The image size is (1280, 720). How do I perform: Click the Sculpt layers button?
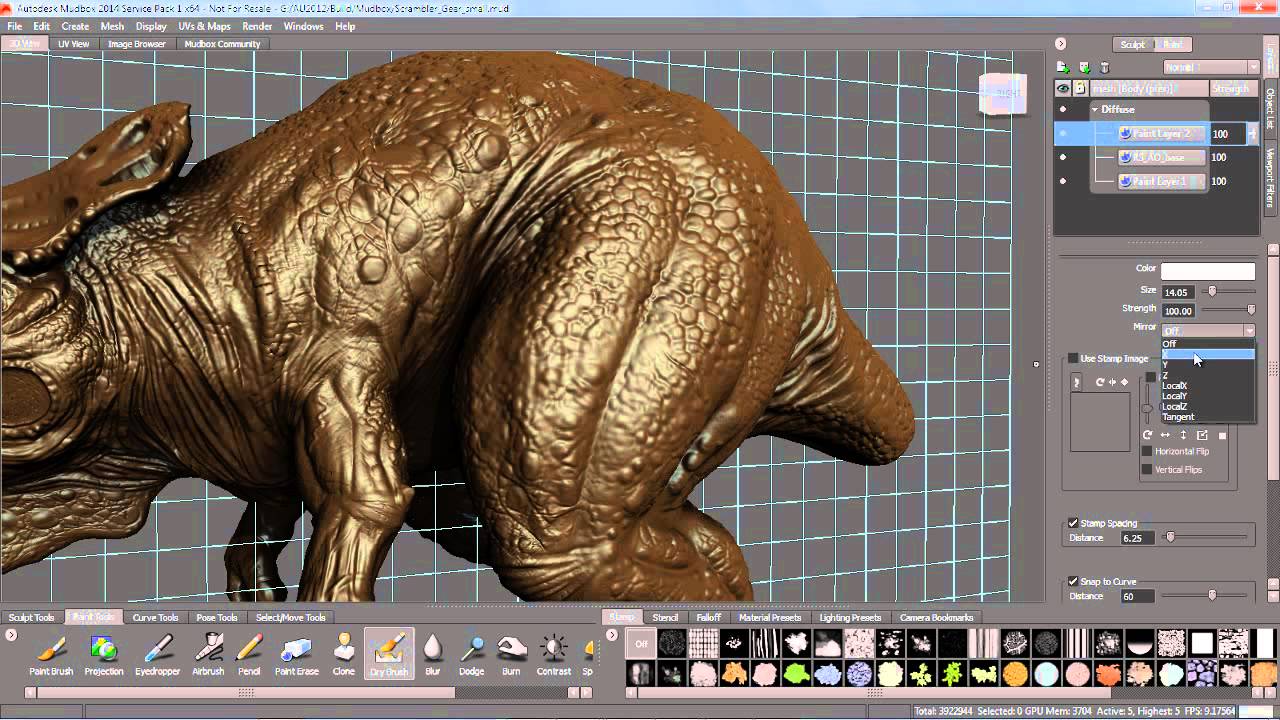coord(1133,44)
